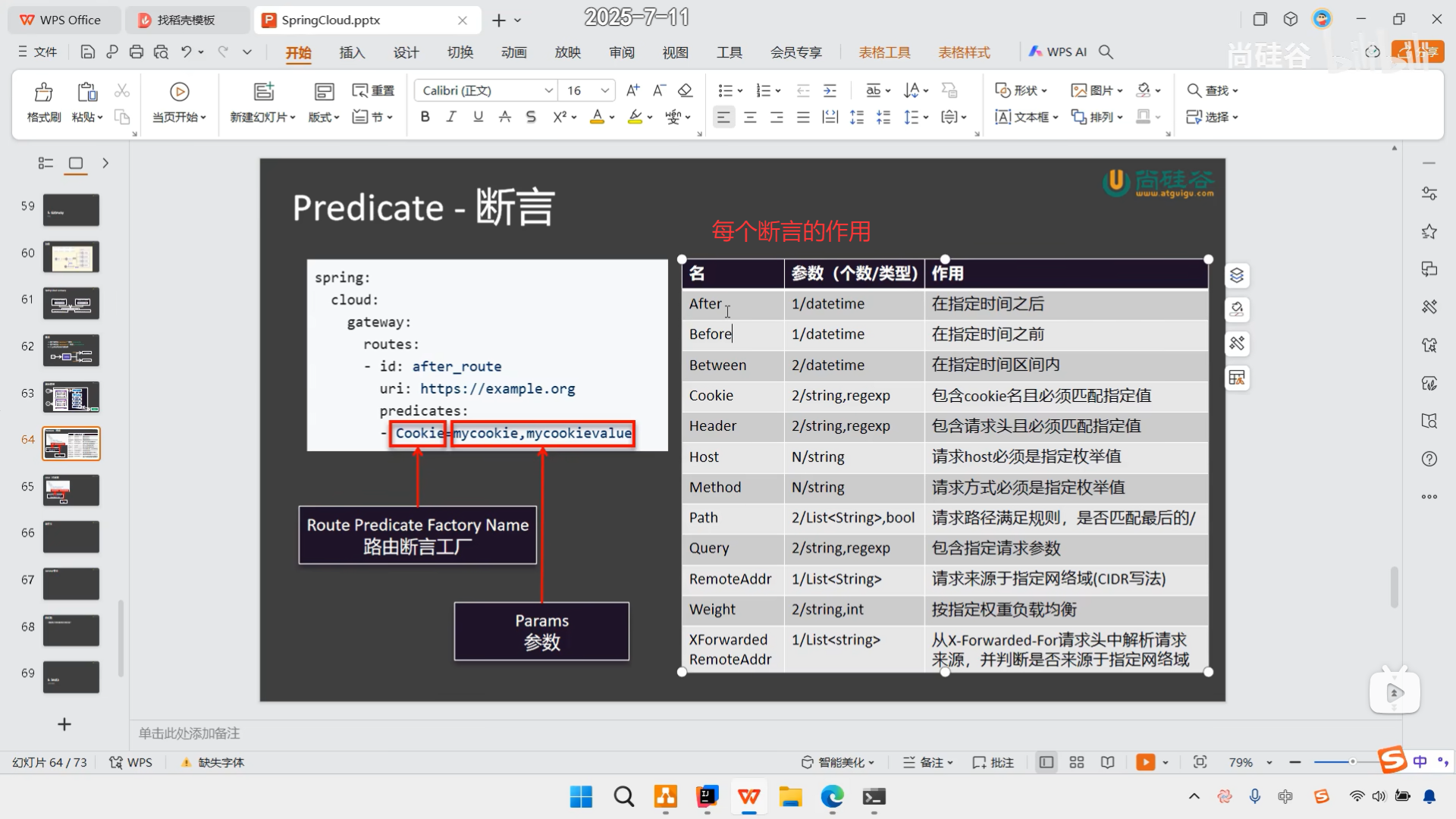Expand the font size 16 dropdown

pyautogui.click(x=604, y=90)
